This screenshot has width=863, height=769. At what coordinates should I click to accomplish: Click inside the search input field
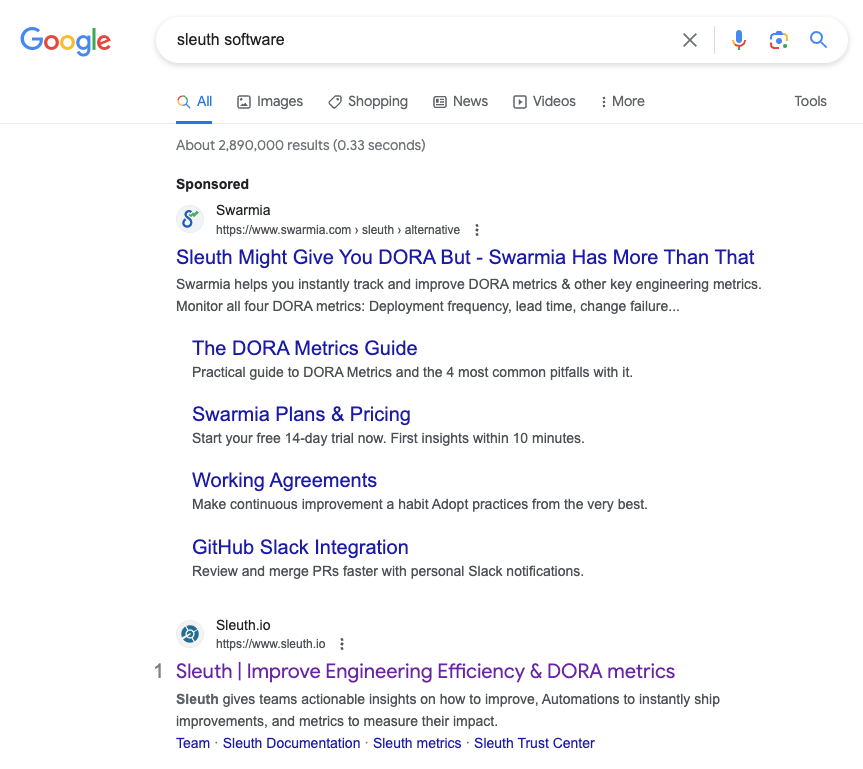tap(420, 40)
